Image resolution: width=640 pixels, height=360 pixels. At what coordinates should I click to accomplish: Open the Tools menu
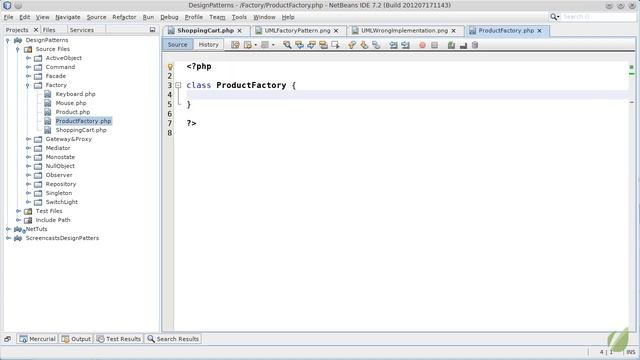(239, 17)
